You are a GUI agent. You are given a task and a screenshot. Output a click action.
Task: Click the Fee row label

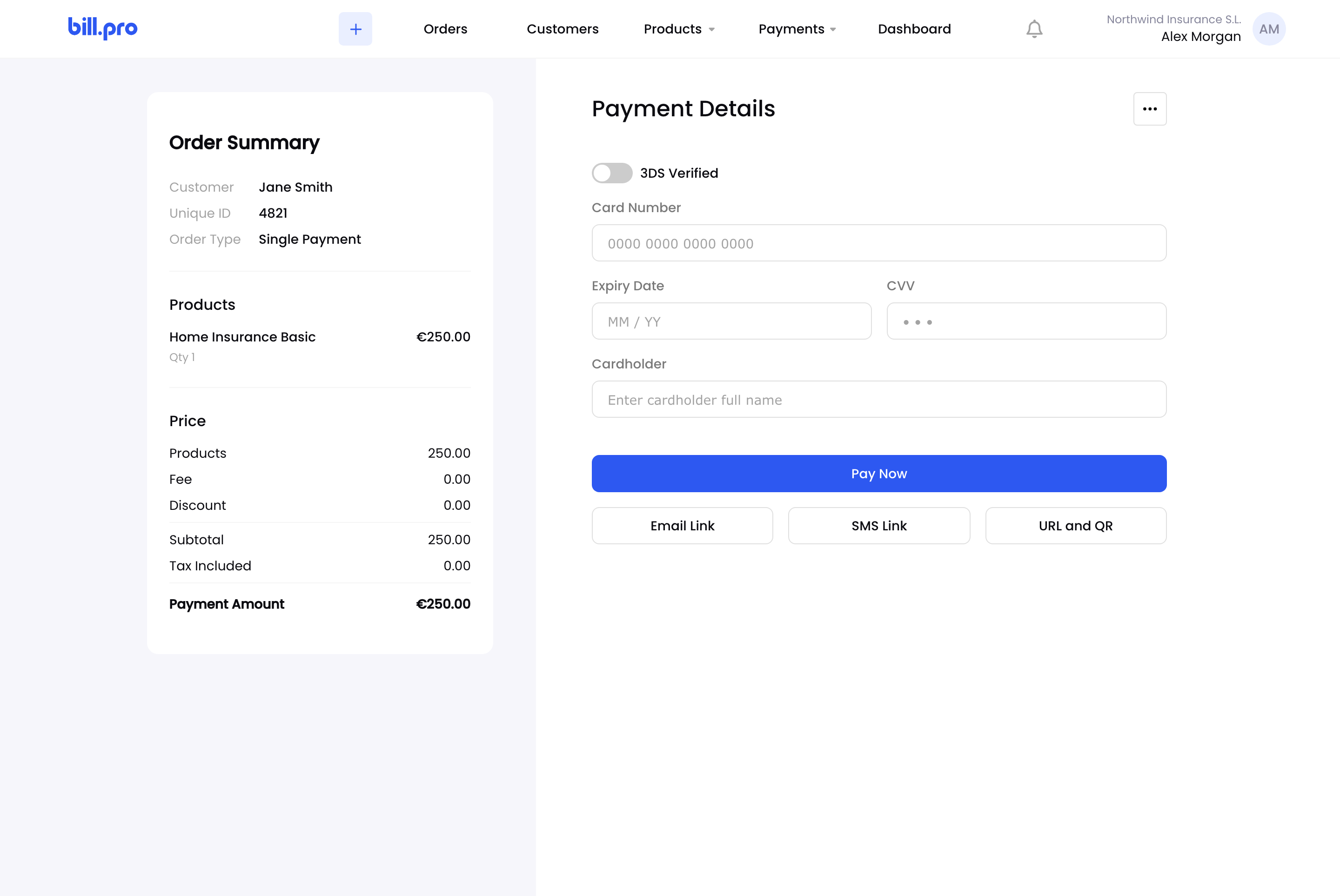(181, 480)
